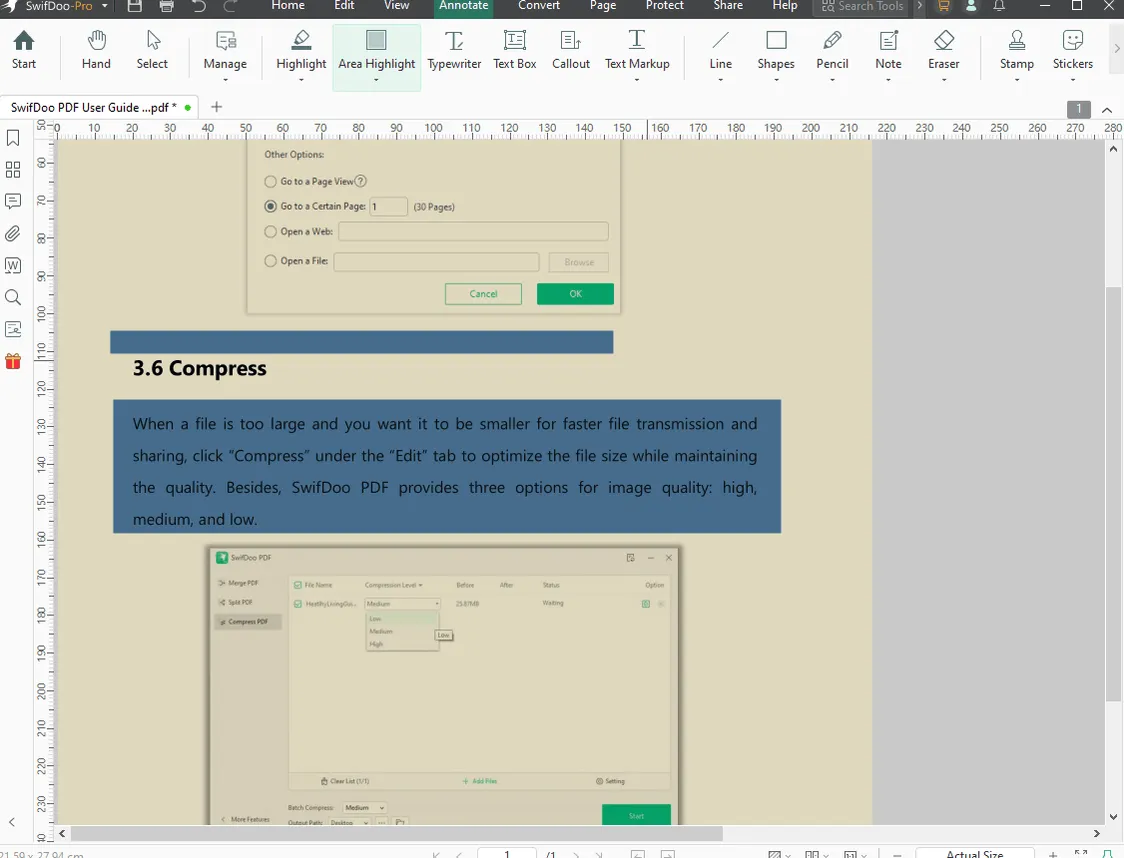The width and height of the screenshot is (1124, 858).
Task: Undo the last action
Action: point(199,6)
